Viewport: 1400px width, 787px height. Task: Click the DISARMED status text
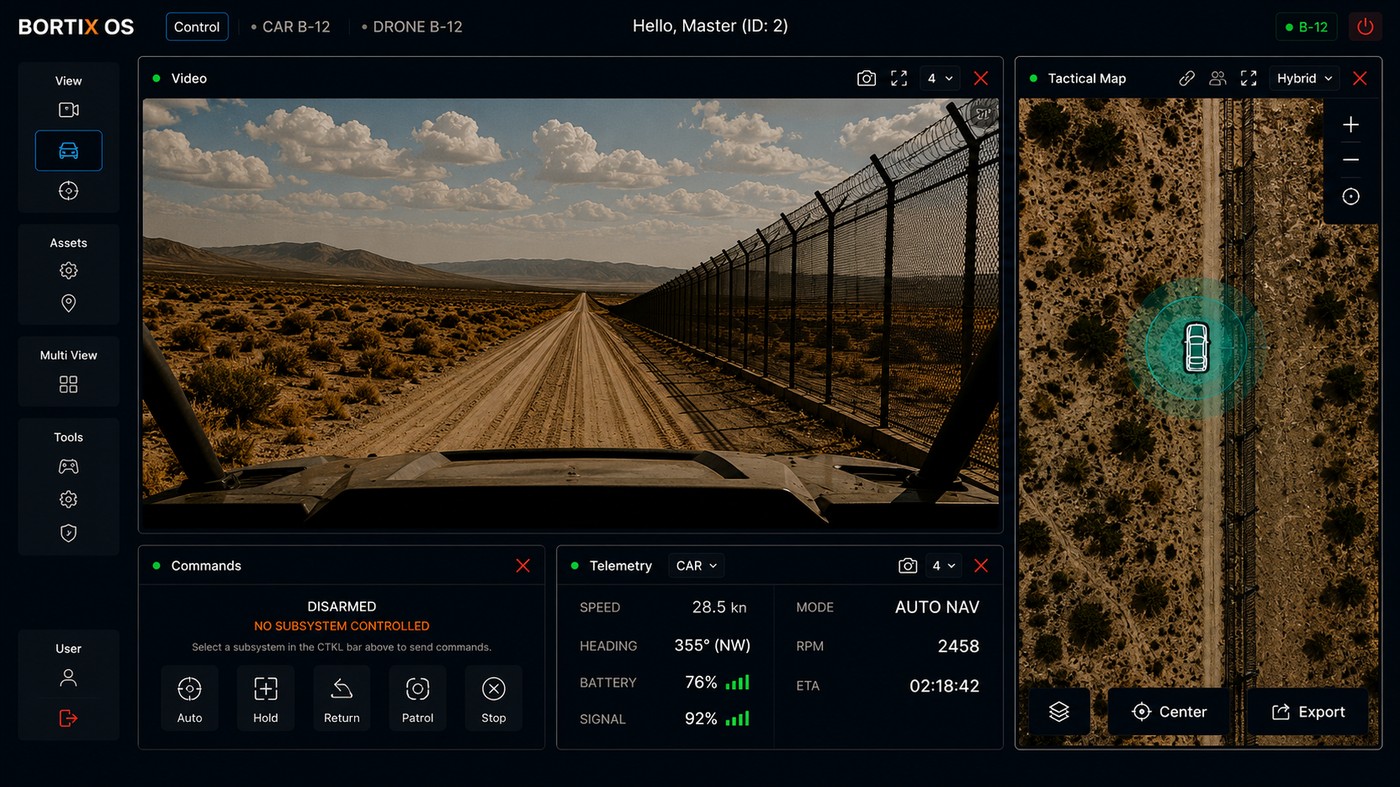click(x=342, y=607)
